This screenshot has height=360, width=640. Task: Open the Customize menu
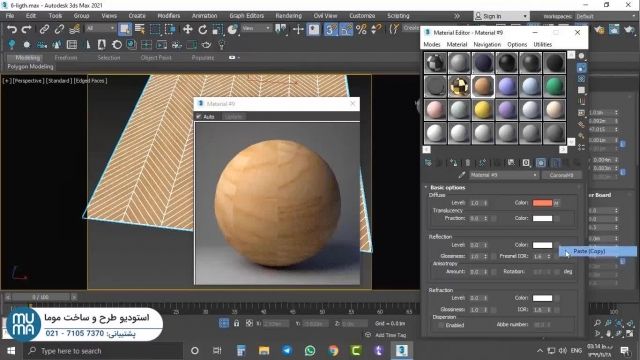point(362,16)
